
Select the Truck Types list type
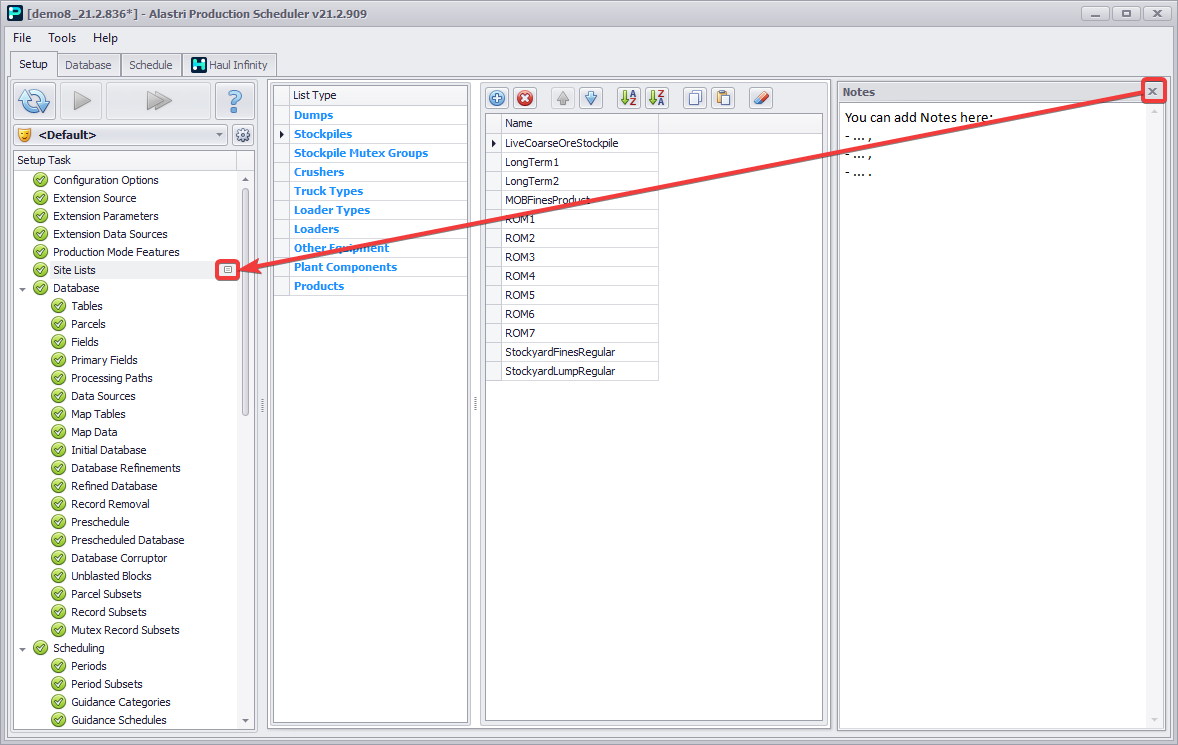click(328, 191)
